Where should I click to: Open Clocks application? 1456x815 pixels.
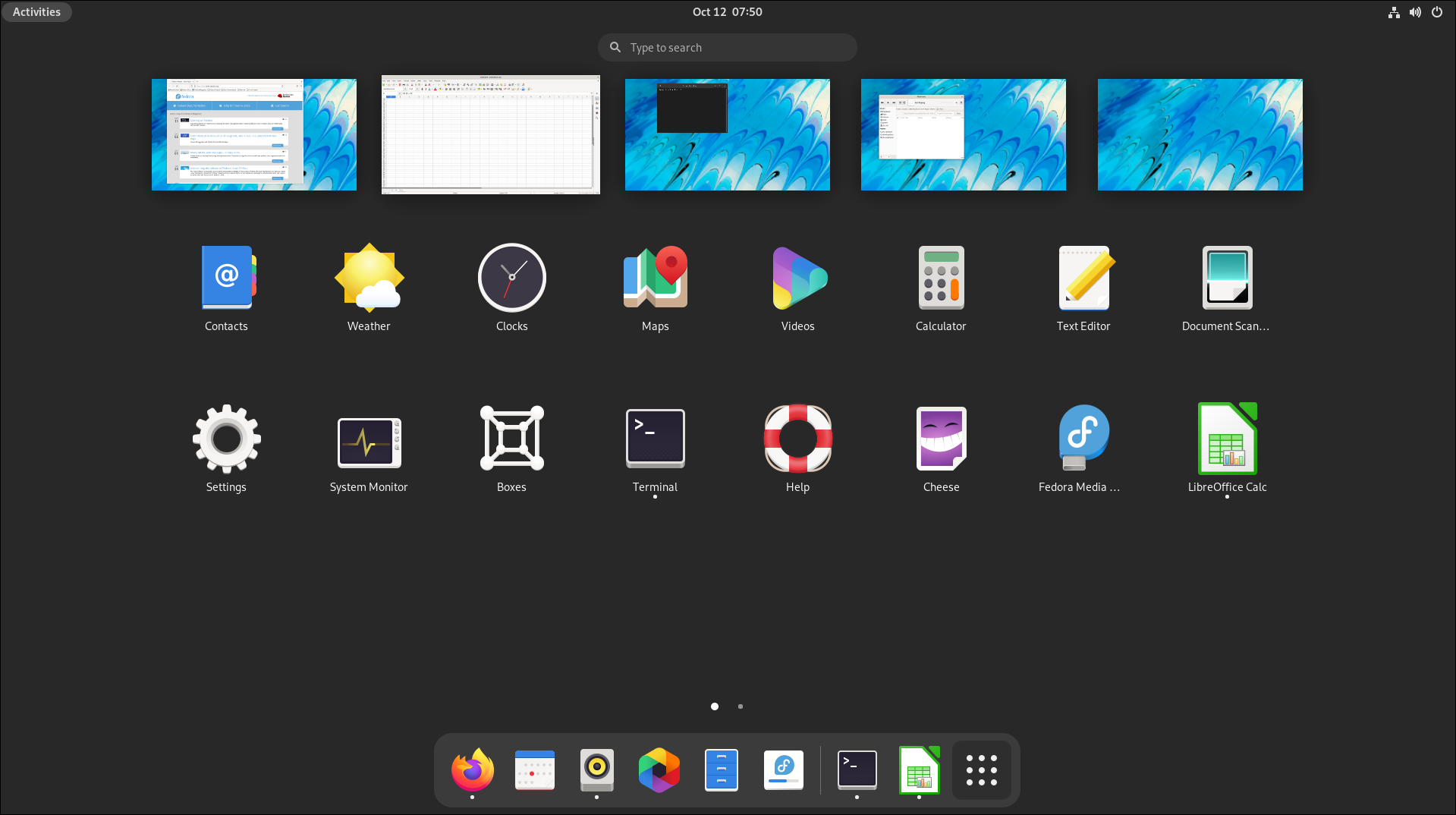(x=511, y=288)
